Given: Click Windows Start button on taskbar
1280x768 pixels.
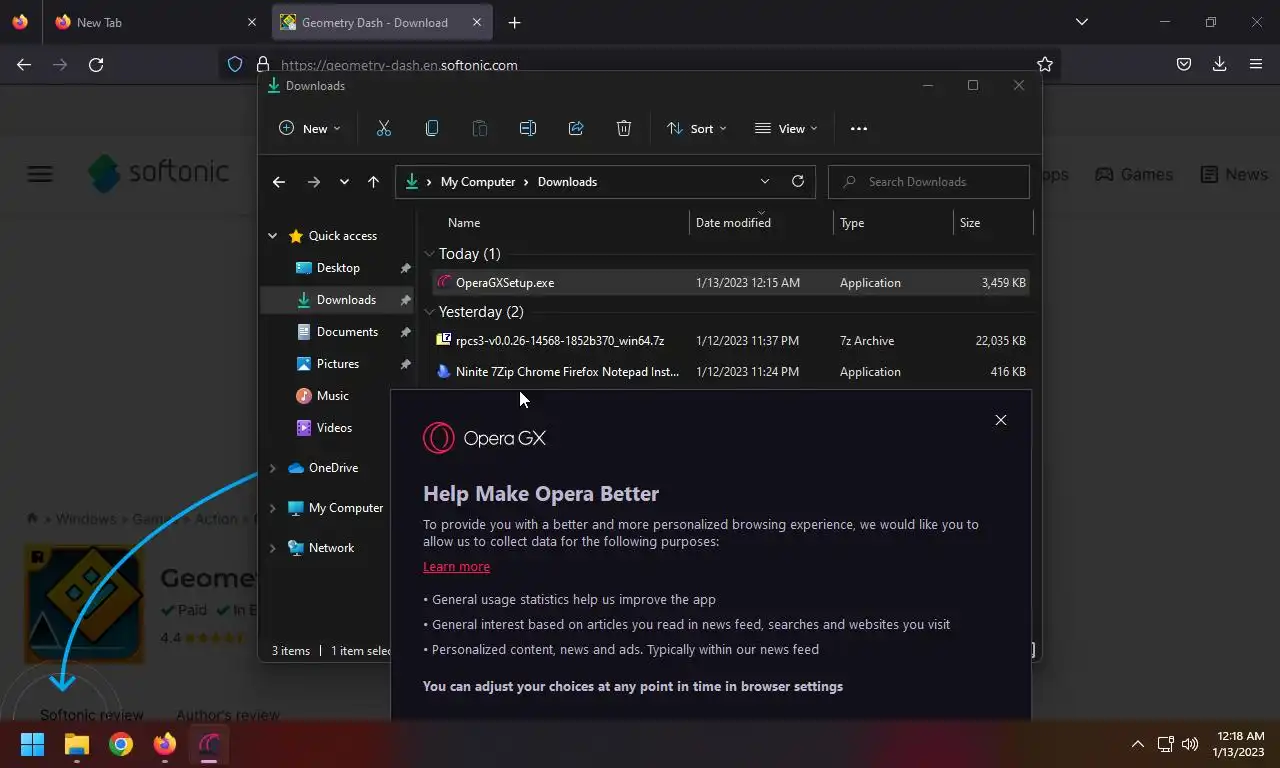Looking at the screenshot, I should point(33,744).
